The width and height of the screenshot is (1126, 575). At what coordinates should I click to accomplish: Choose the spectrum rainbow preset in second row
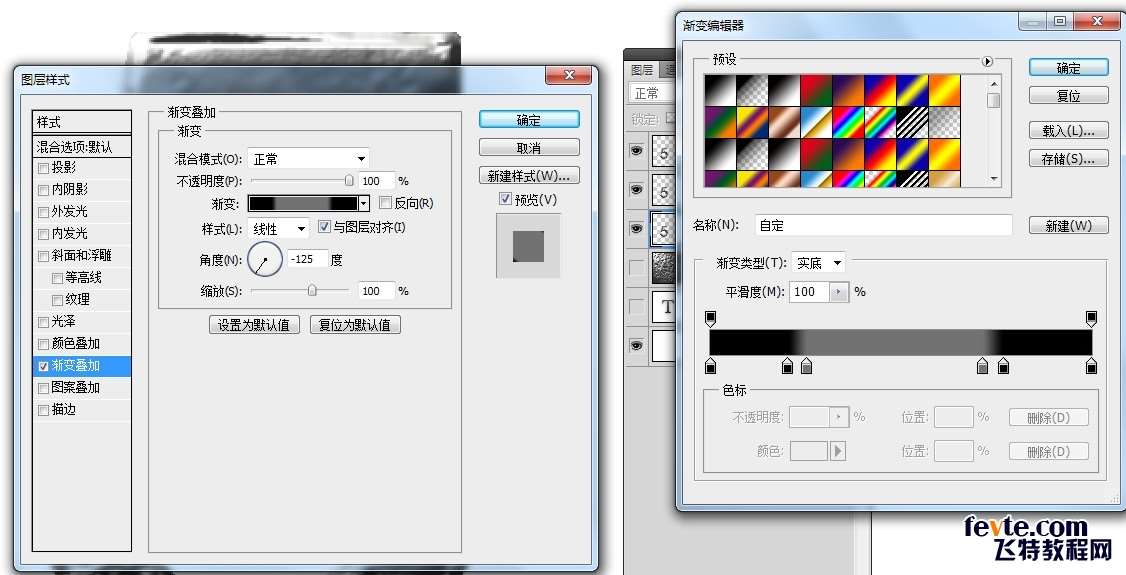(848, 122)
